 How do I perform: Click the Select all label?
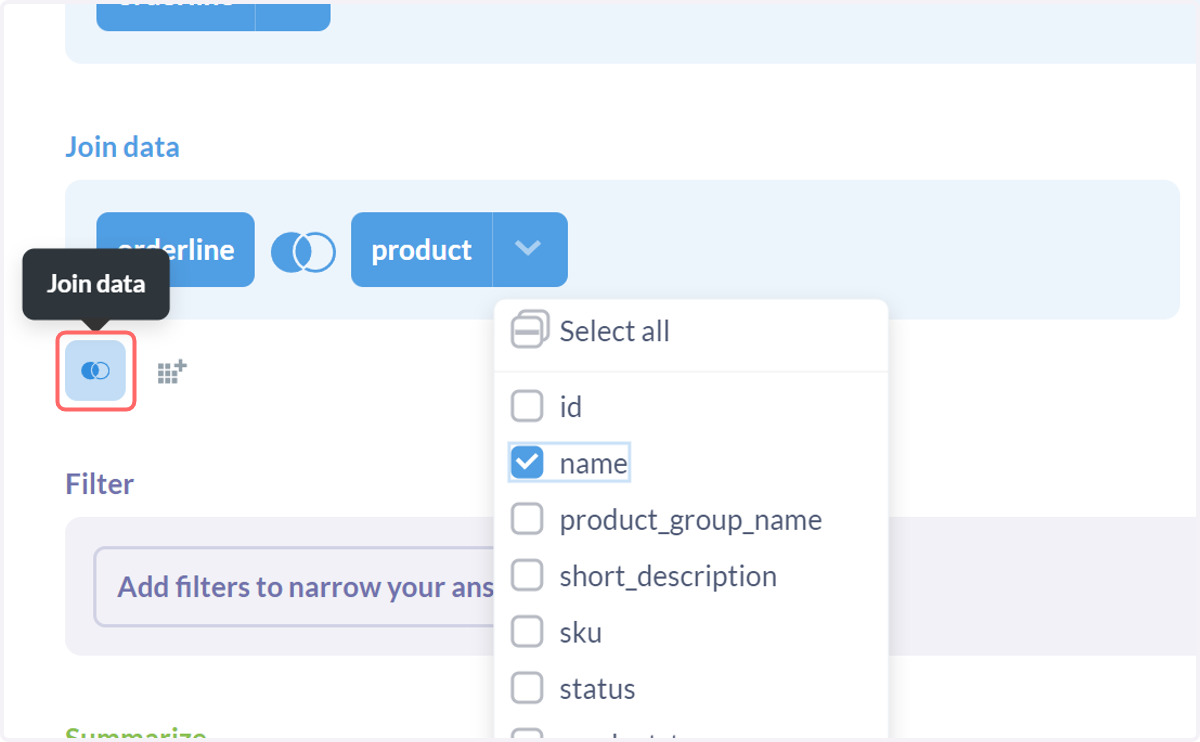[614, 331]
